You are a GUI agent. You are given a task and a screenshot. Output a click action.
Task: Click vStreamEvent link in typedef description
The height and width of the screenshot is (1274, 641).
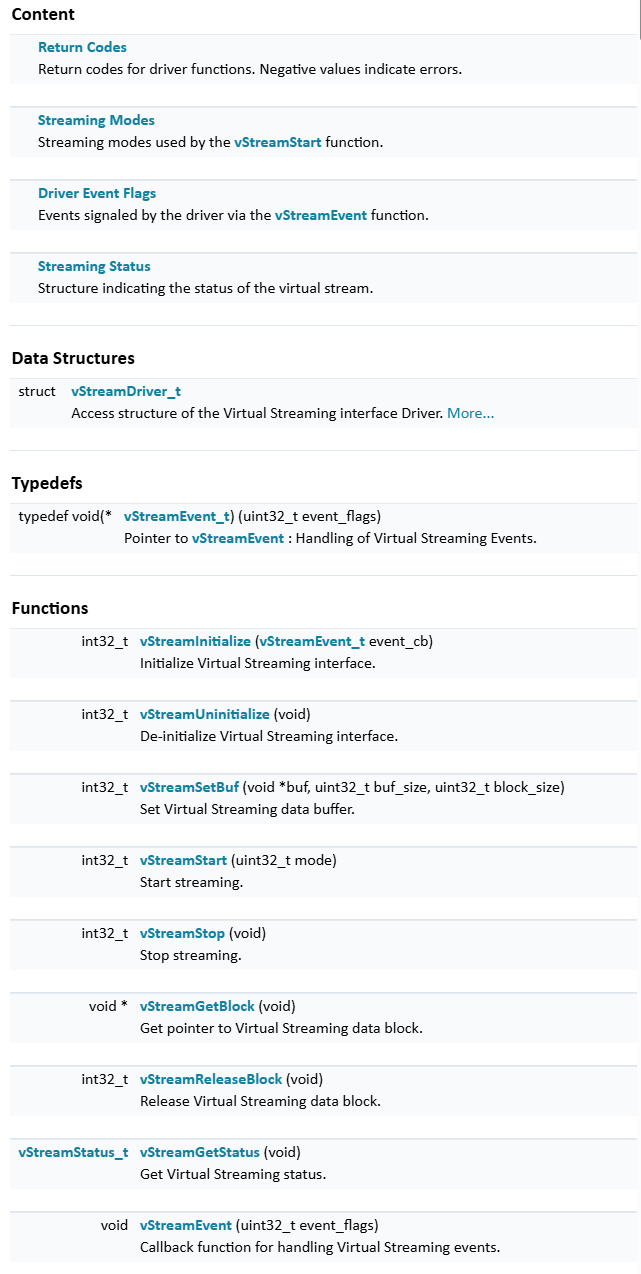[x=238, y=538]
